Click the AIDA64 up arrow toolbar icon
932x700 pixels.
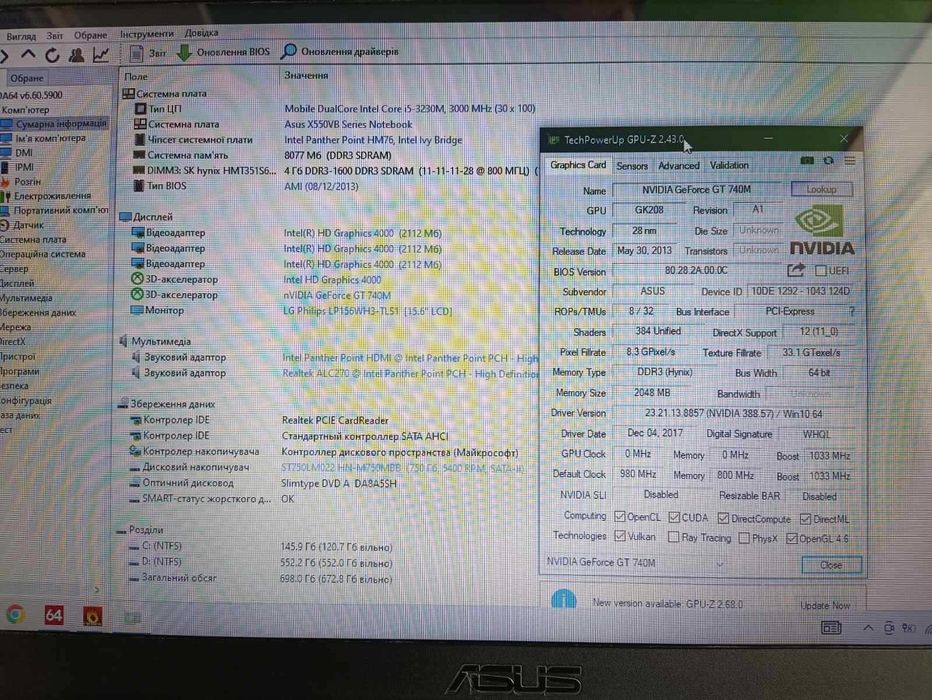click(28, 55)
